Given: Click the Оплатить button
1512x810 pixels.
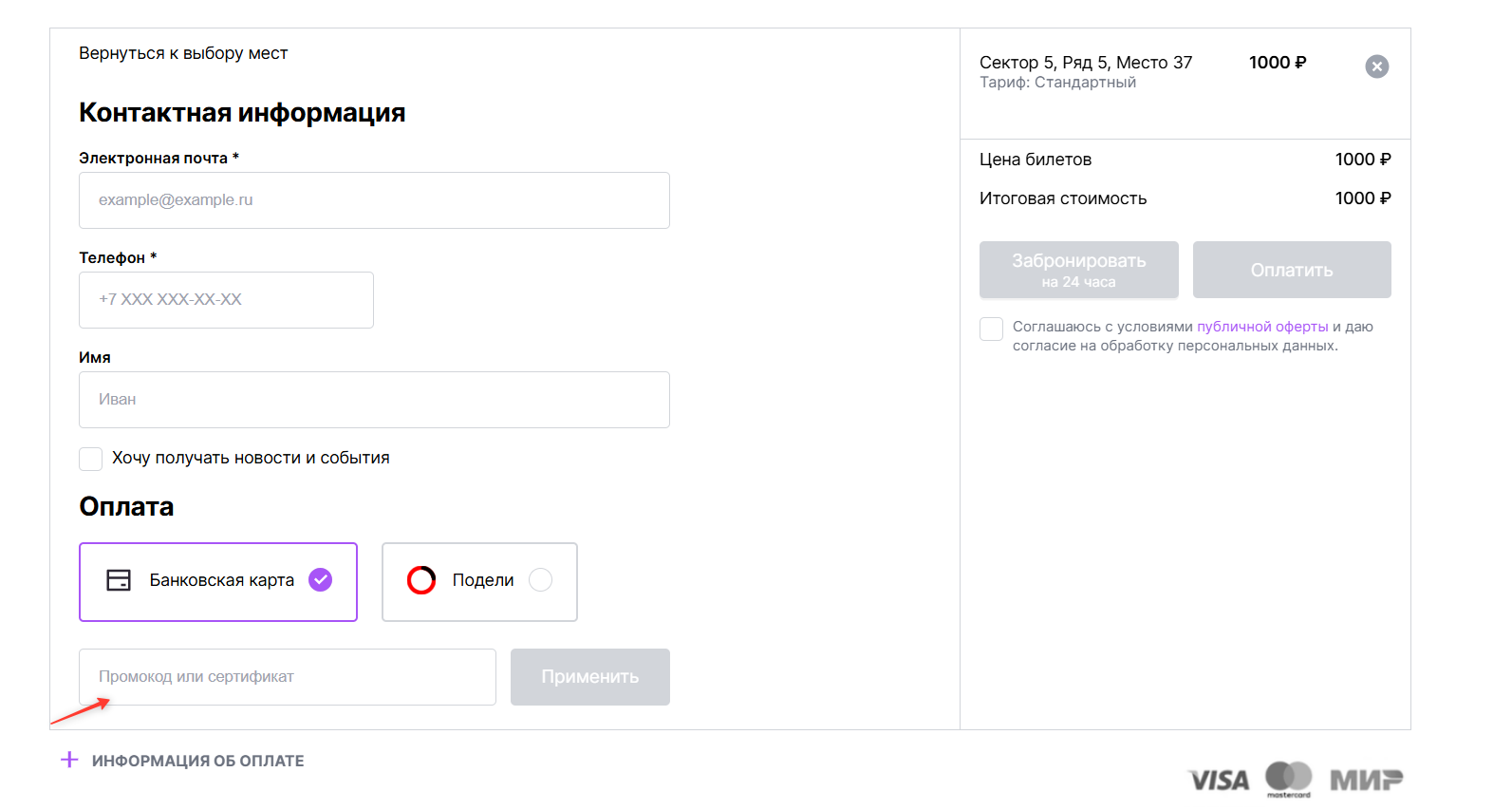Looking at the screenshot, I should pyautogui.click(x=1292, y=270).
